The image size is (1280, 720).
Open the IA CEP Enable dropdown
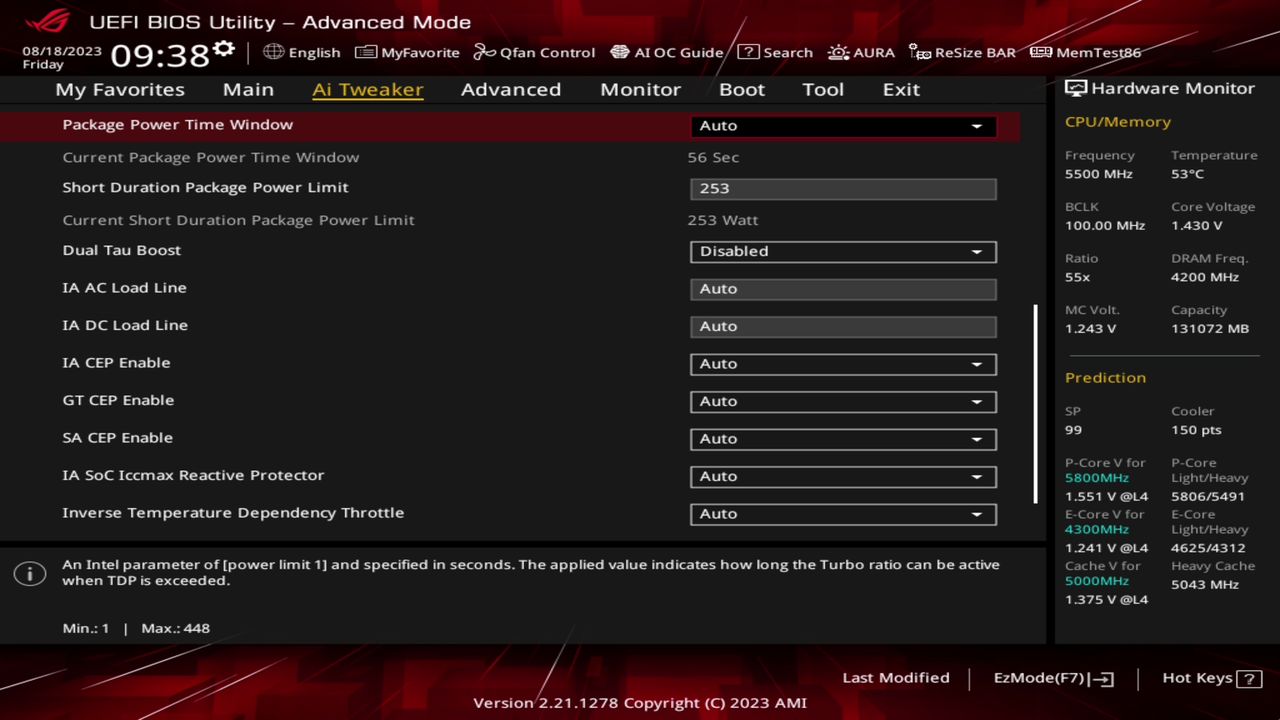(x=843, y=364)
